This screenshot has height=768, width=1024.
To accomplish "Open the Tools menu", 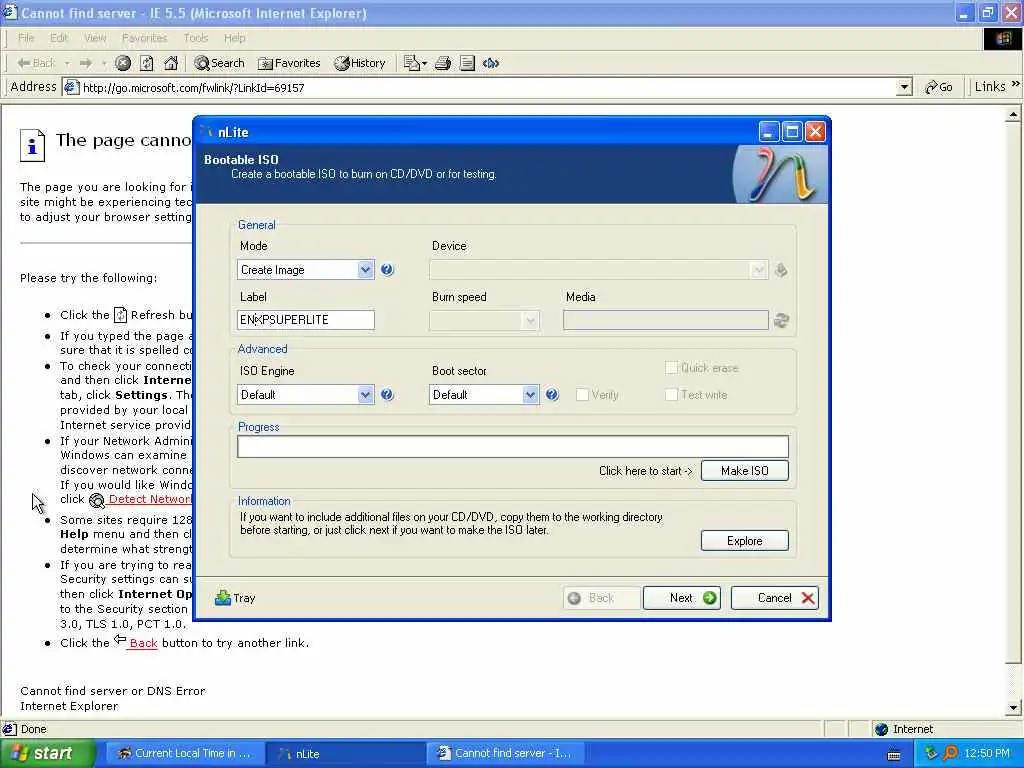I will pyautogui.click(x=195, y=38).
